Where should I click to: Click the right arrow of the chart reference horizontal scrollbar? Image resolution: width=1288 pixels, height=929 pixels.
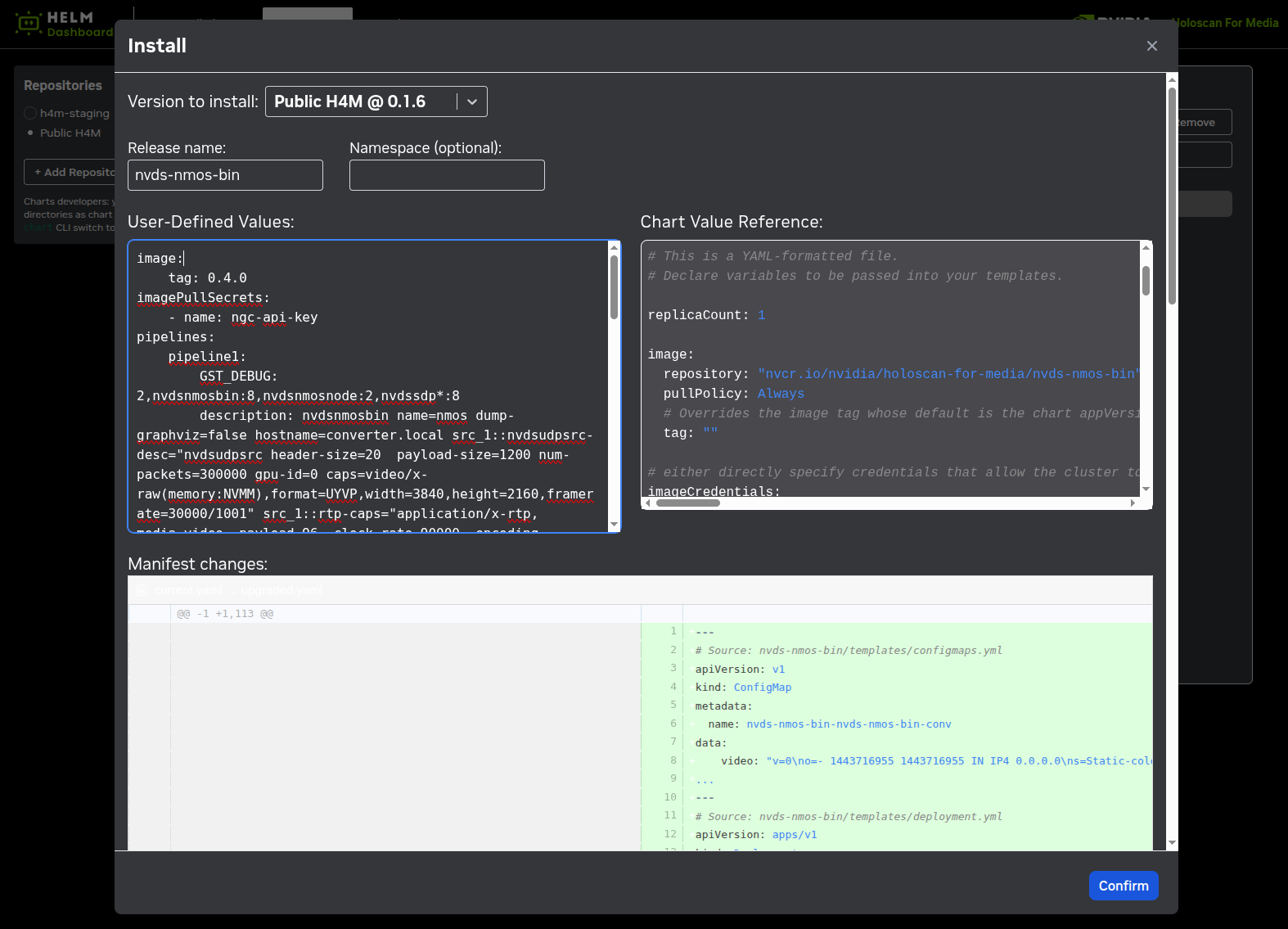pyautogui.click(x=1133, y=503)
